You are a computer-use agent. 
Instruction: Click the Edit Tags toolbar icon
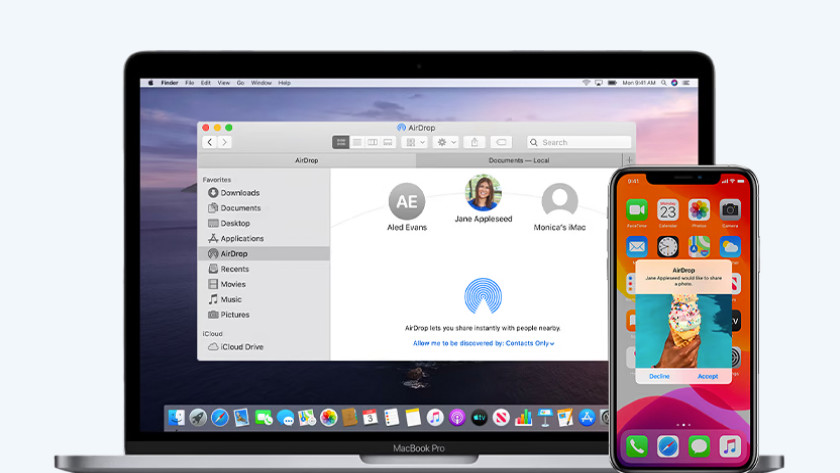[502, 142]
